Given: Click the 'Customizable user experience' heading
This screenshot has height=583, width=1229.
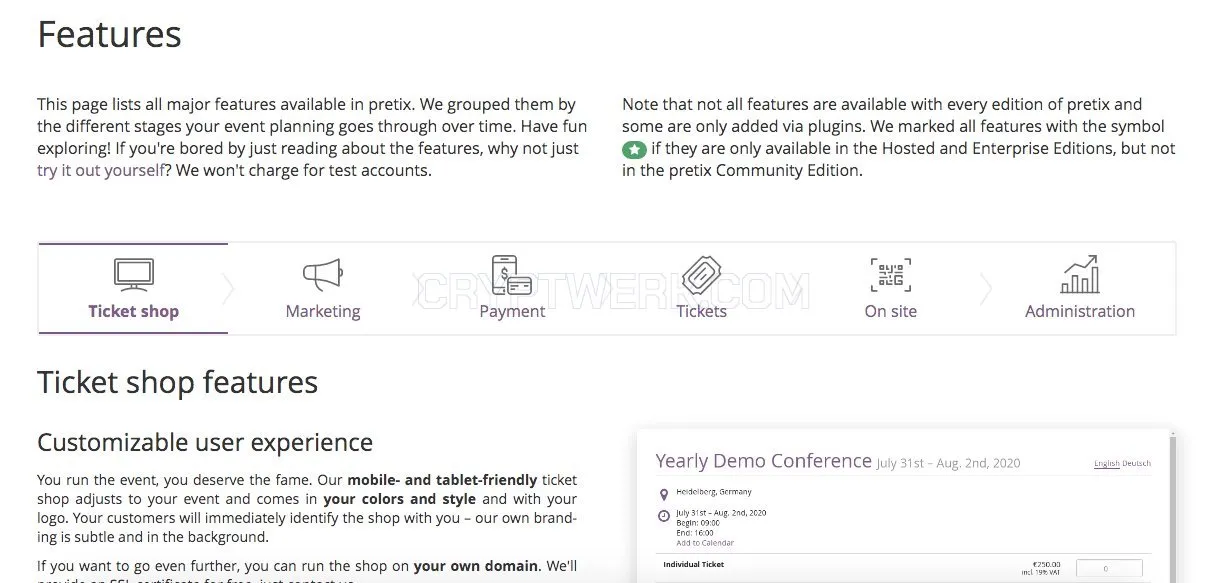Looking at the screenshot, I should [x=205, y=442].
